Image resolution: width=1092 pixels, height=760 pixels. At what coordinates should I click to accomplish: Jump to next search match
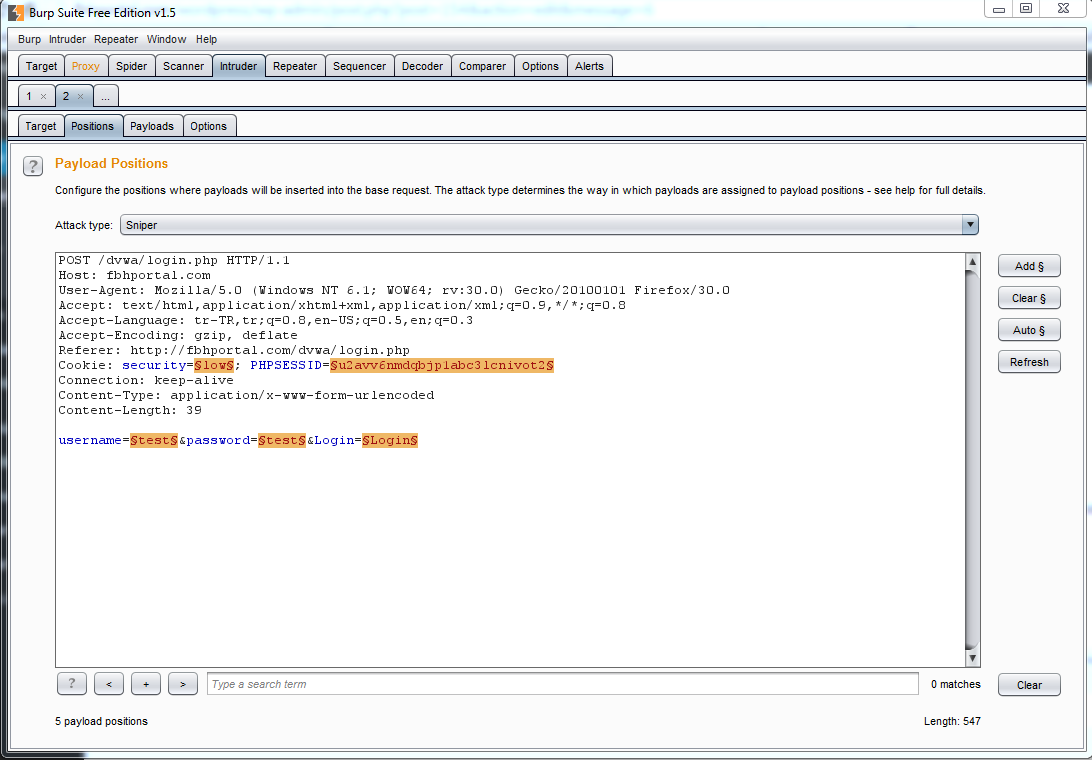point(182,684)
